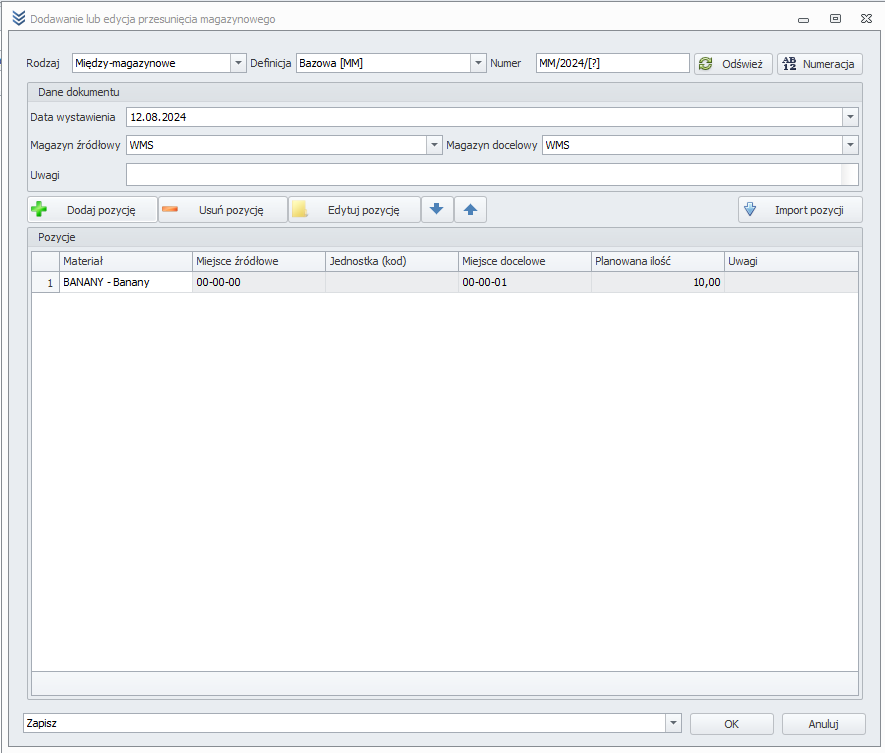Select the BANANY - Banany cell
This screenshot has height=753, width=885.
[126, 282]
